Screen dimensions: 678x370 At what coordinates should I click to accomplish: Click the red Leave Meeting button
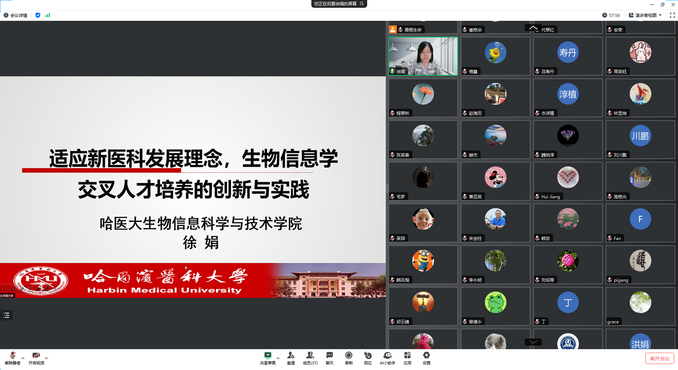point(660,358)
